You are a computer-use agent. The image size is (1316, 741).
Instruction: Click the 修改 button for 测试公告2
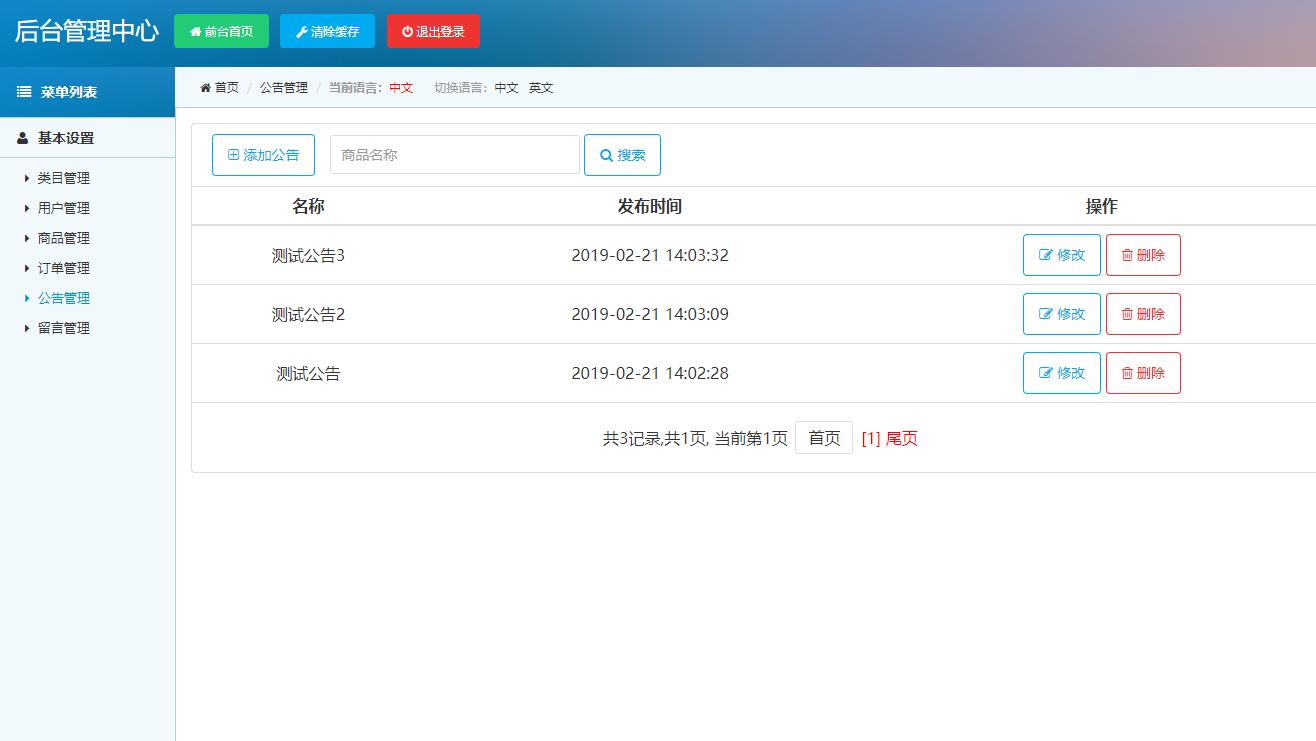[x=1061, y=314]
